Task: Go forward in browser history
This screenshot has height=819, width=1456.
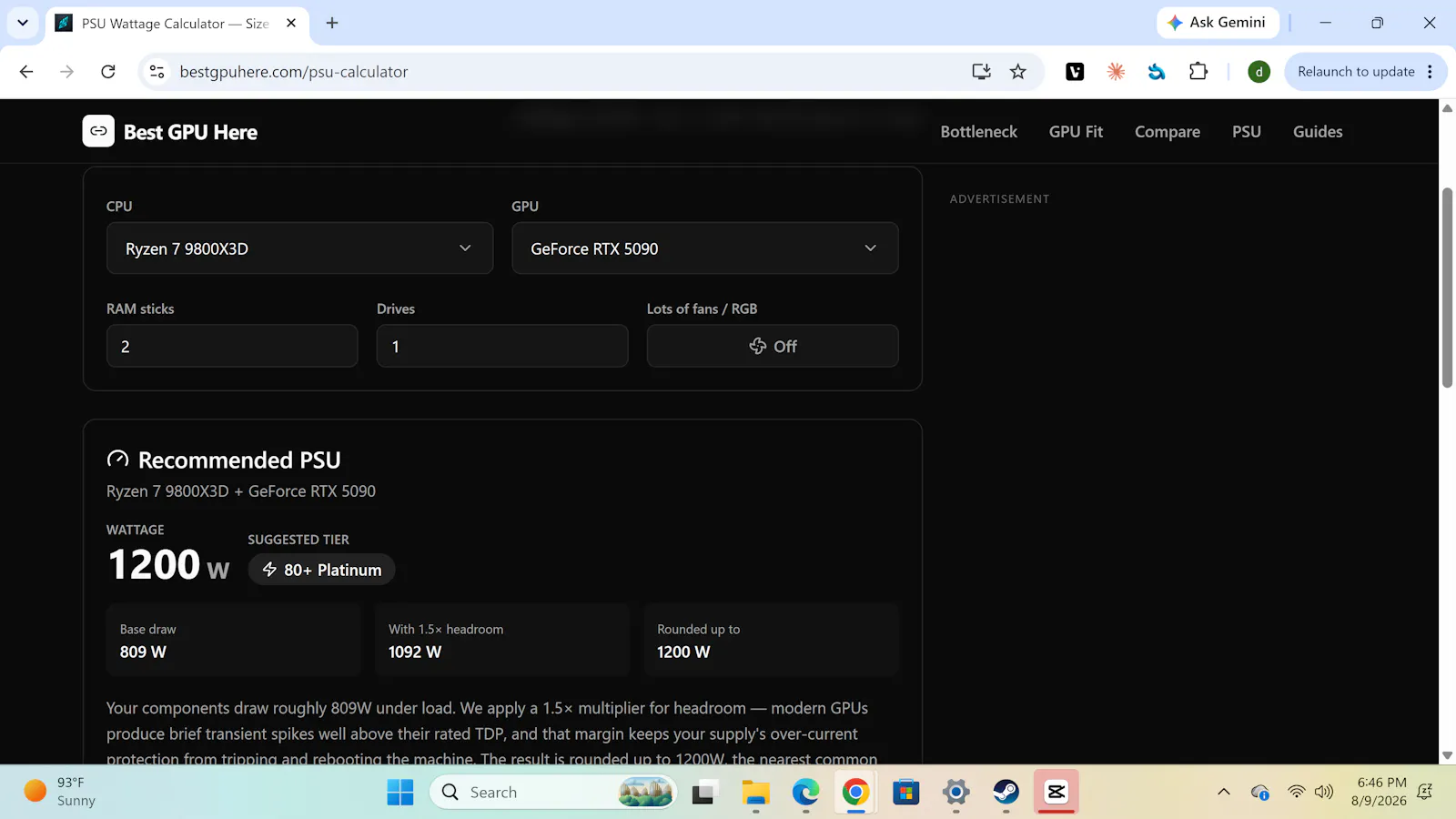Action: 66,72
